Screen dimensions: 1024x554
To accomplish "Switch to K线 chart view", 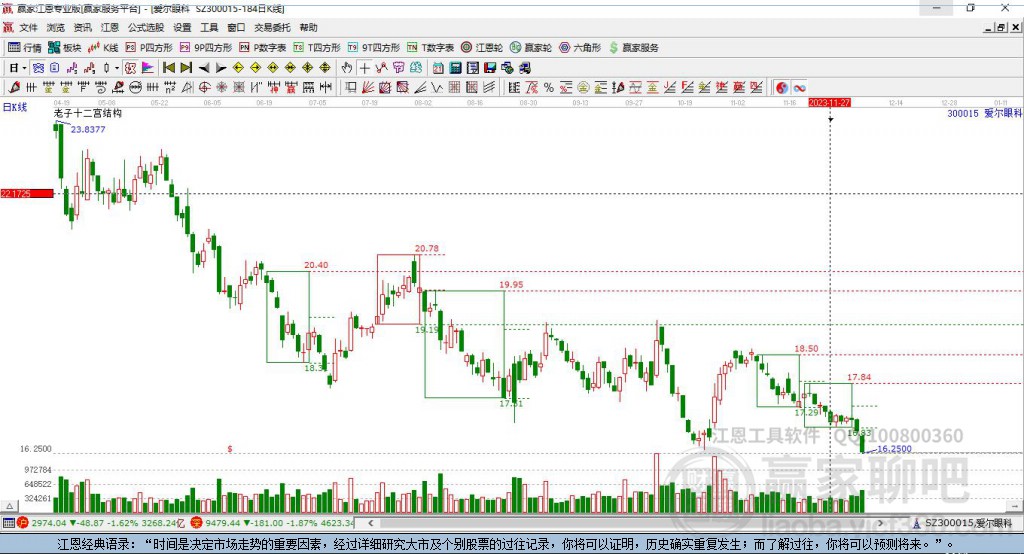I will click(103, 48).
